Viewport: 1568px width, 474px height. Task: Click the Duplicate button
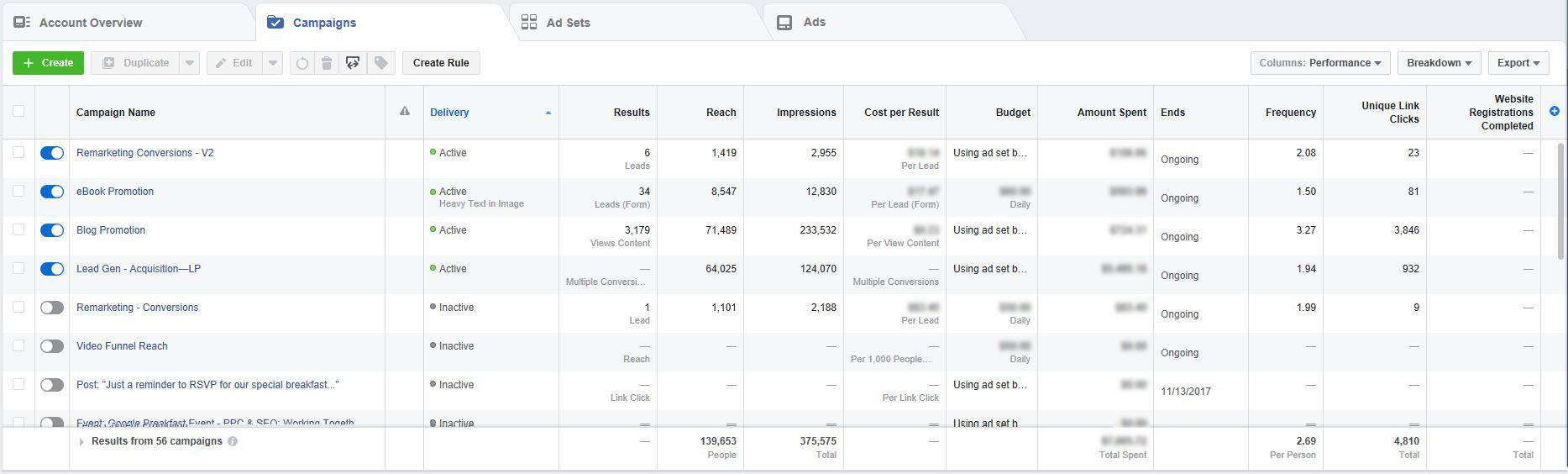134,63
